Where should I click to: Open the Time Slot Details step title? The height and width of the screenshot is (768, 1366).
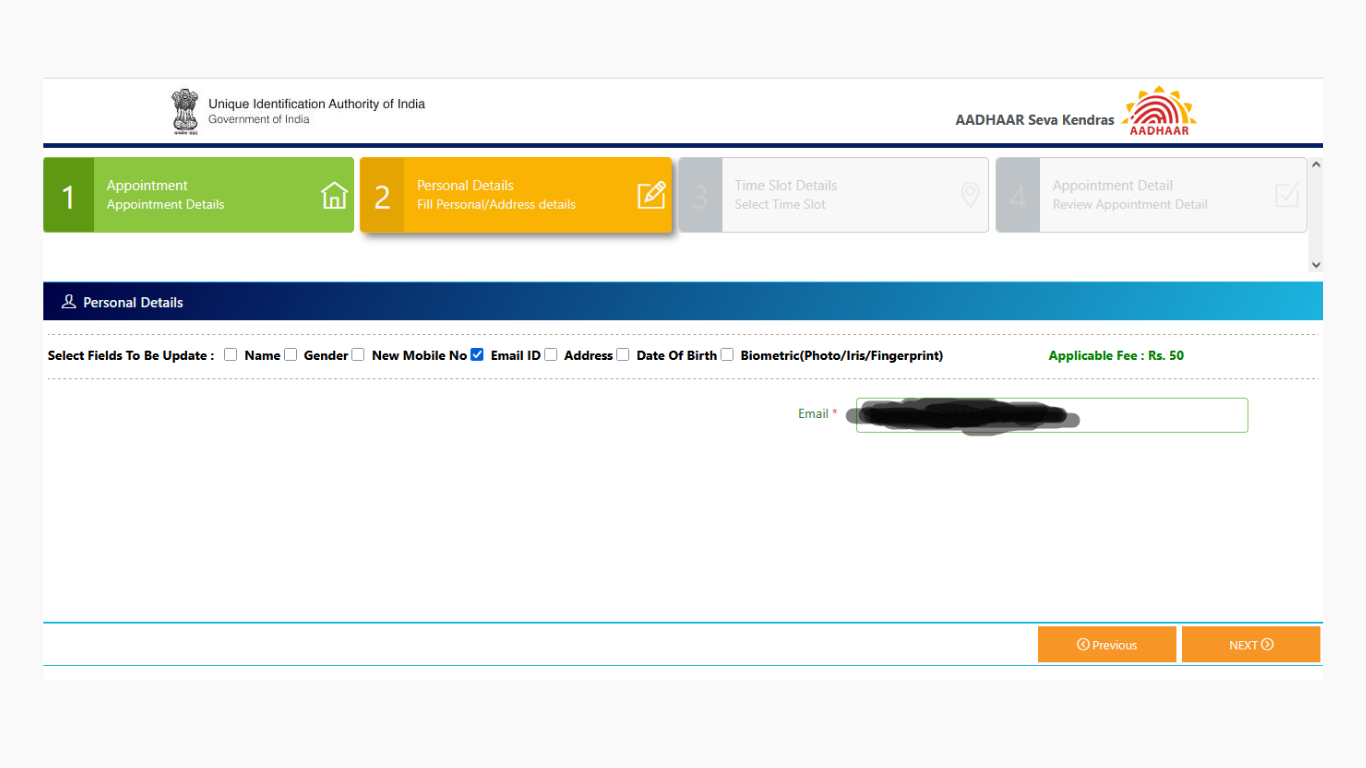pos(785,186)
